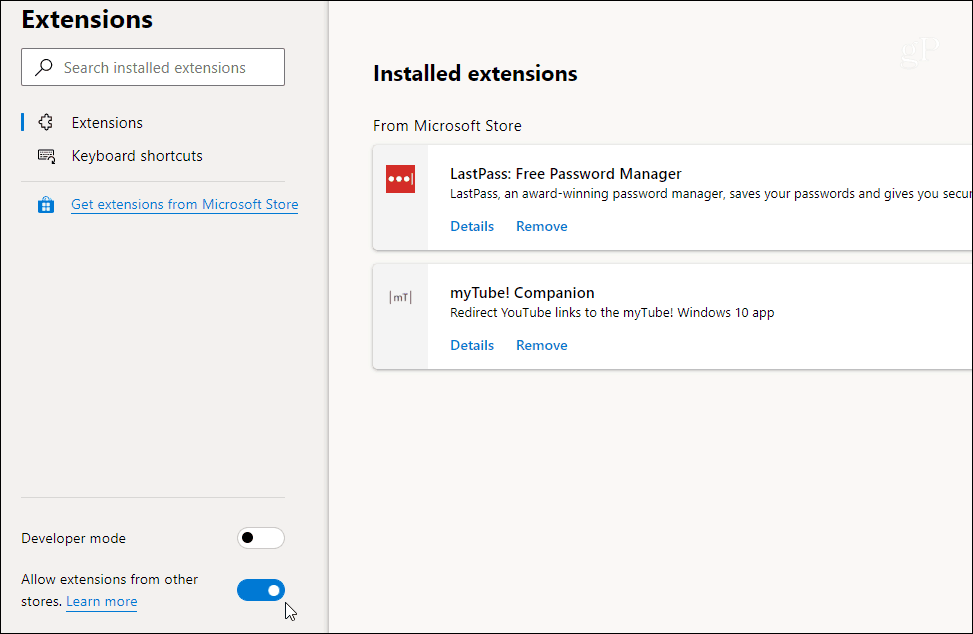The width and height of the screenshot is (973, 634).
Task: Click the Redirect YouTube links description
Action: [612, 313]
